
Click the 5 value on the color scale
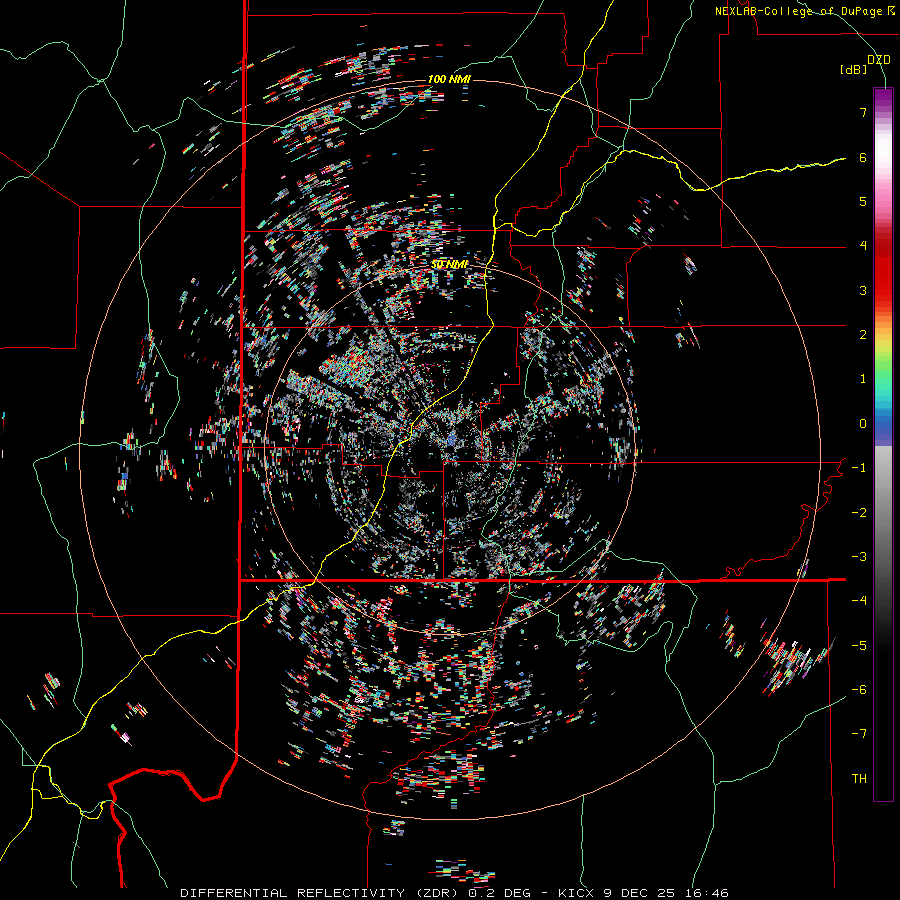click(x=863, y=201)
